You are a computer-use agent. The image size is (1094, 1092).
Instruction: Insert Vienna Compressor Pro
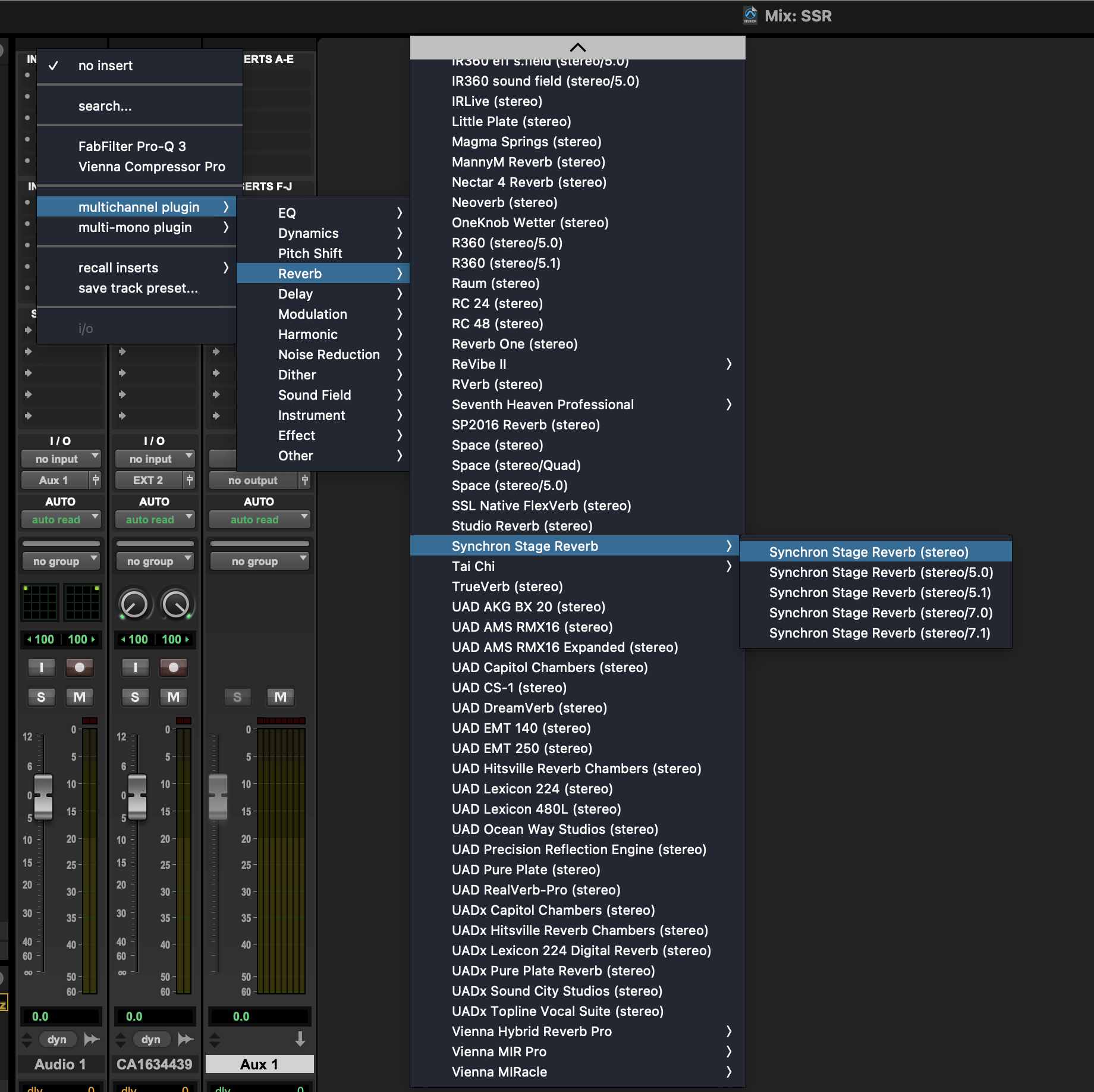click(x=140, y=167)
